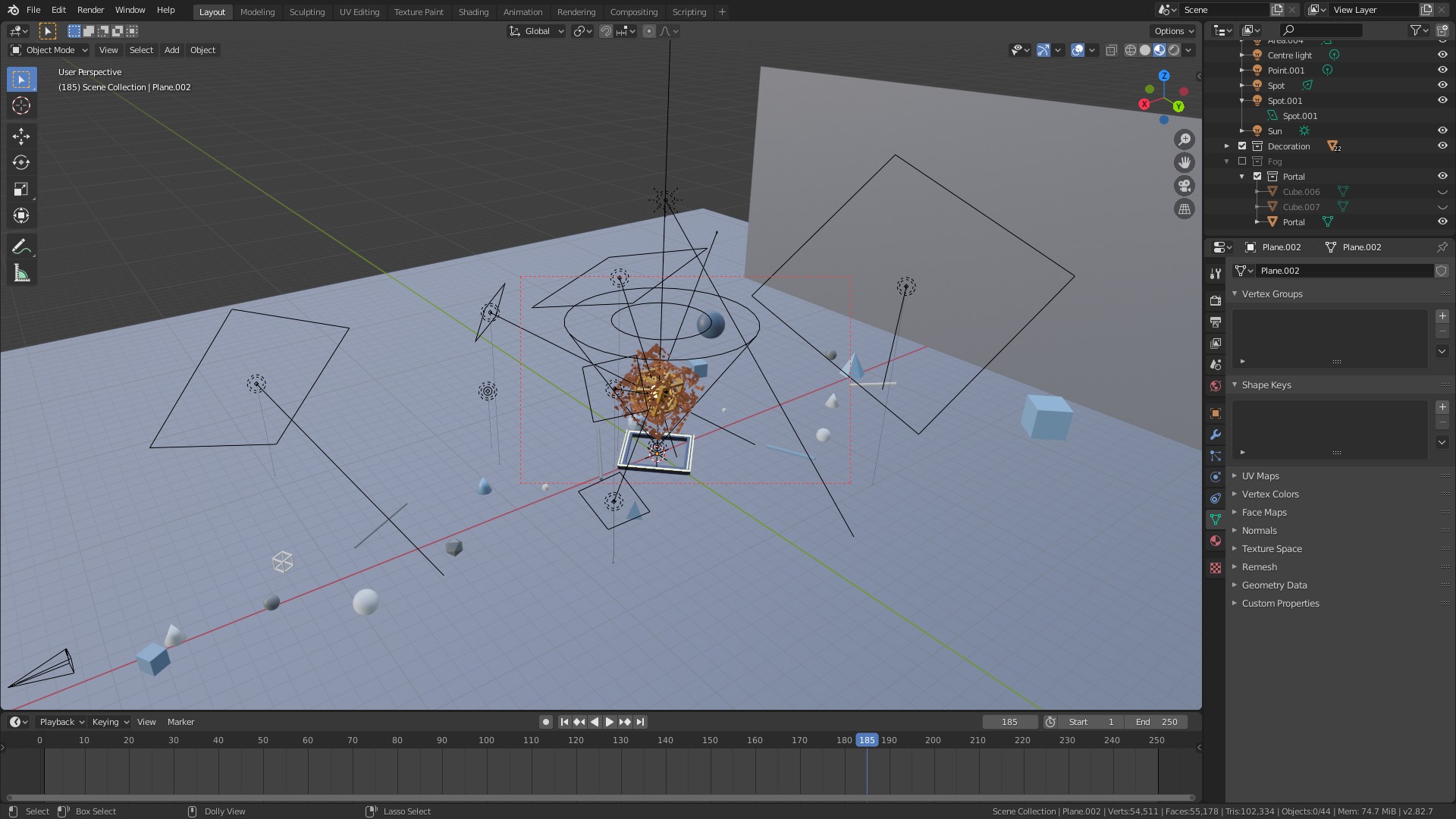This screenshot has height=819, width=1456.
Task: Click frame 185 on timeline
Action: coord(866,739)
